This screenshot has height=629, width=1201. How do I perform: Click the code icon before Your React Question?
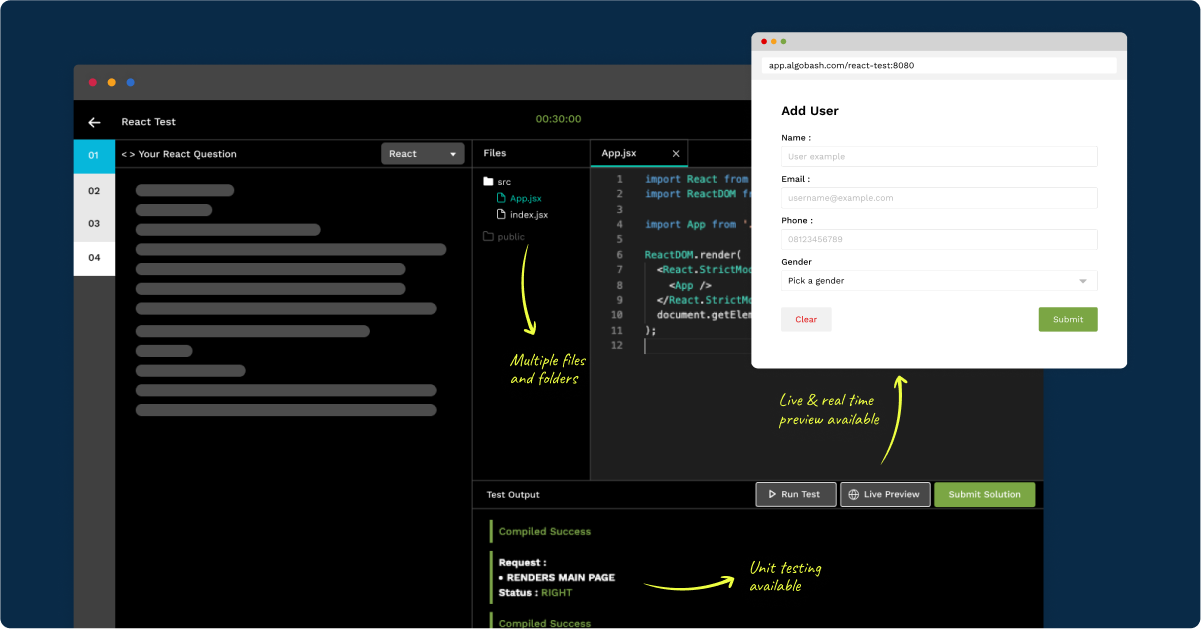(x=129, y=153)
